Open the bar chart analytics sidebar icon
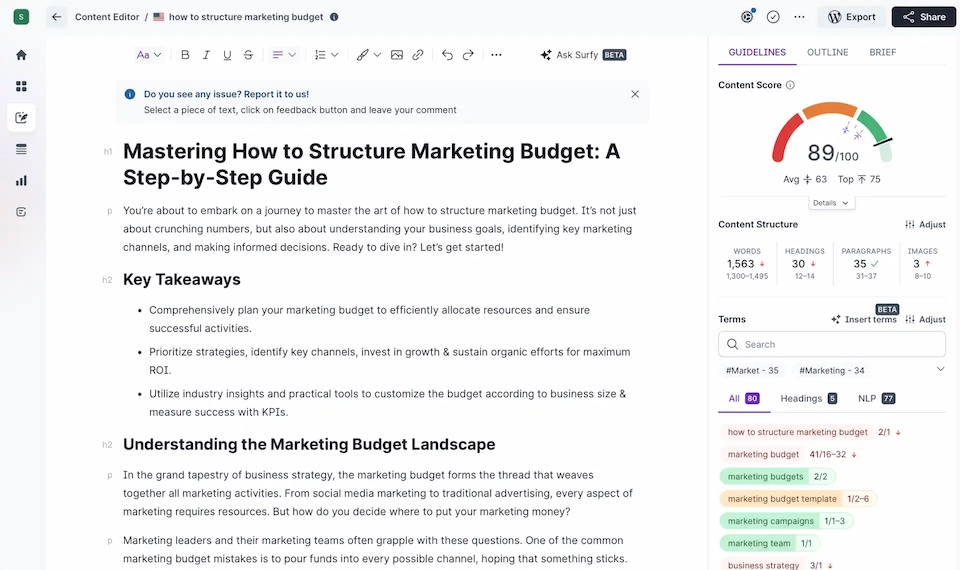This screenshot has height=570, width=960. tap(21, 181)
